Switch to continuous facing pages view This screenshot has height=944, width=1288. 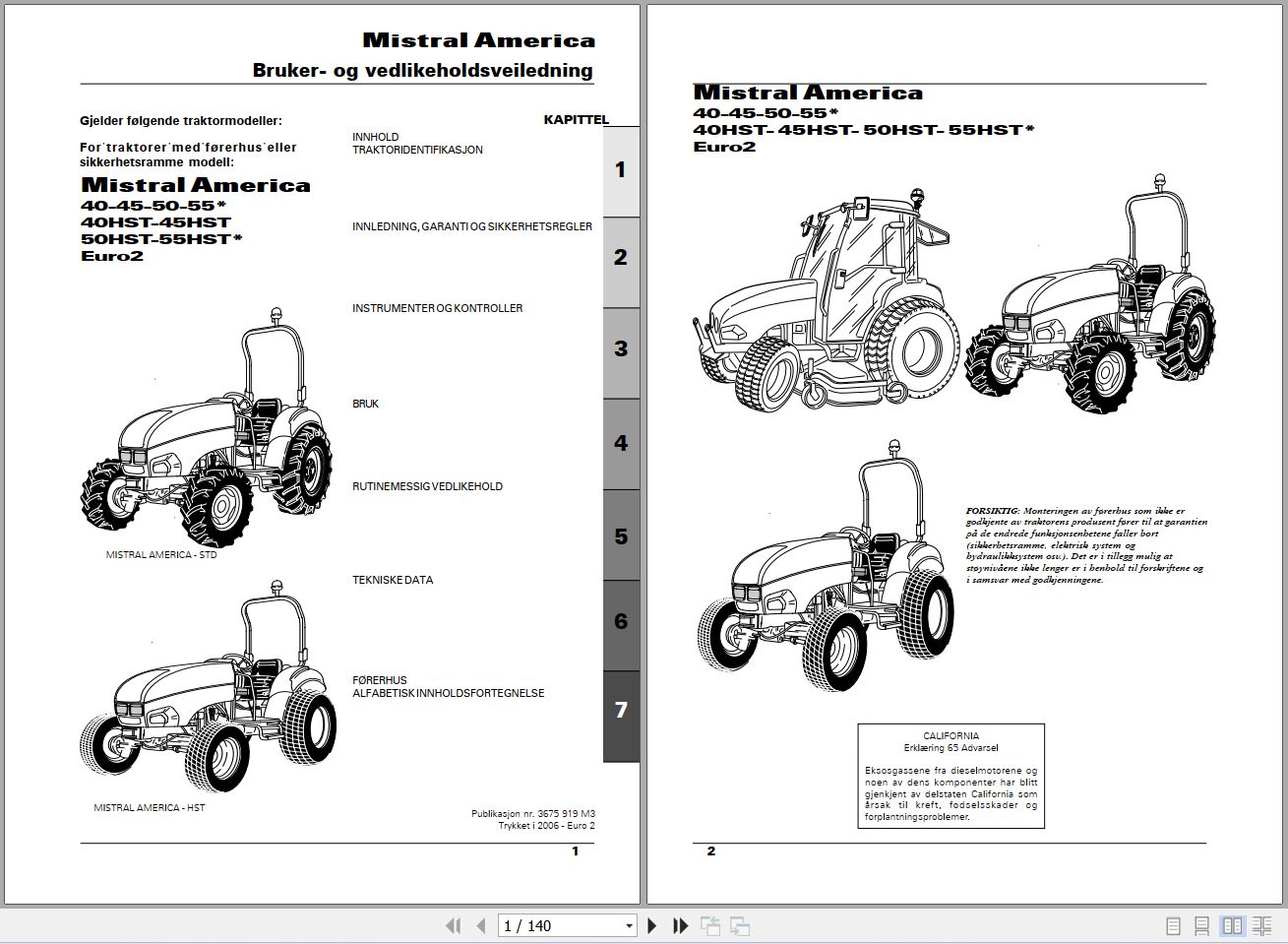1262,926
